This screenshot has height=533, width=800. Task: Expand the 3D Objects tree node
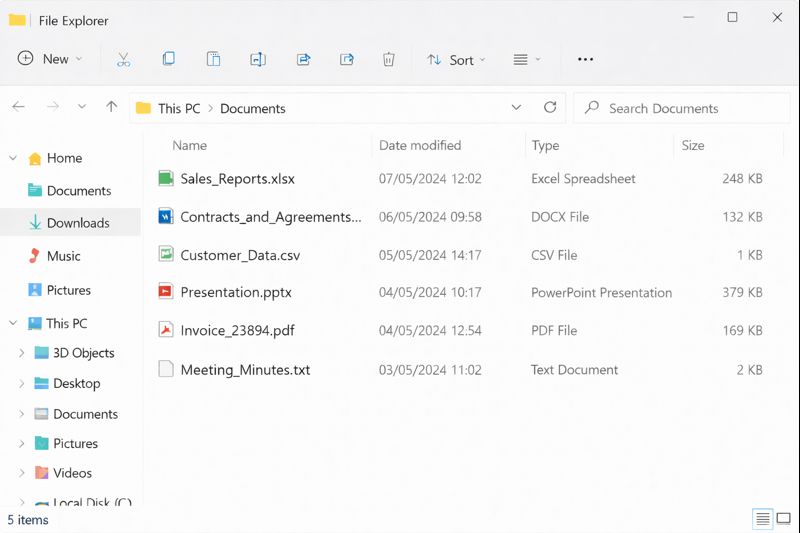click(x=22, y=353)
